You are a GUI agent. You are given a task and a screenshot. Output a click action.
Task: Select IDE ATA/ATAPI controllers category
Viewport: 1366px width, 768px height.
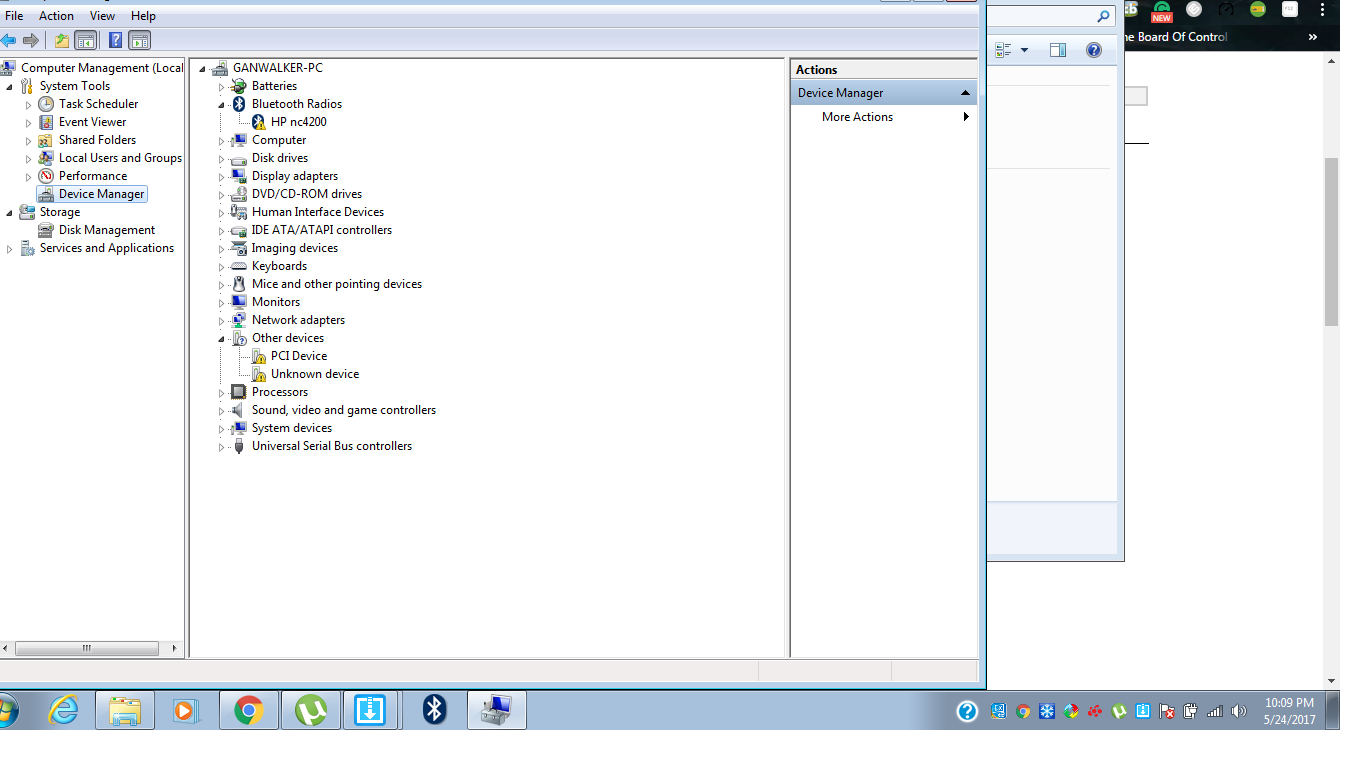(x=322, y=230)
